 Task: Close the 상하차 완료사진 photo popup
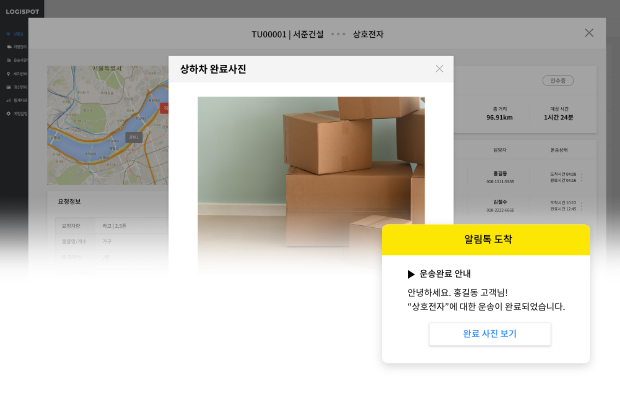(439, 69)
